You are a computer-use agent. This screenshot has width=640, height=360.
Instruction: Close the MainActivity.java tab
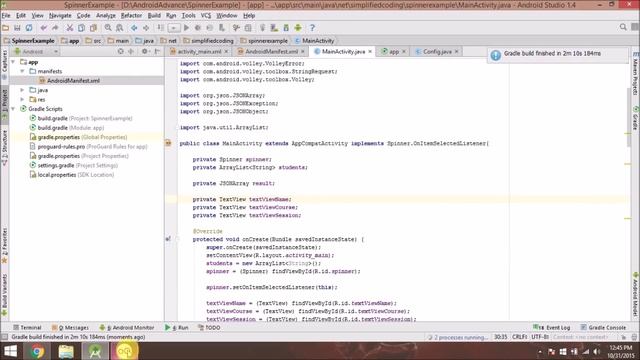370,52
